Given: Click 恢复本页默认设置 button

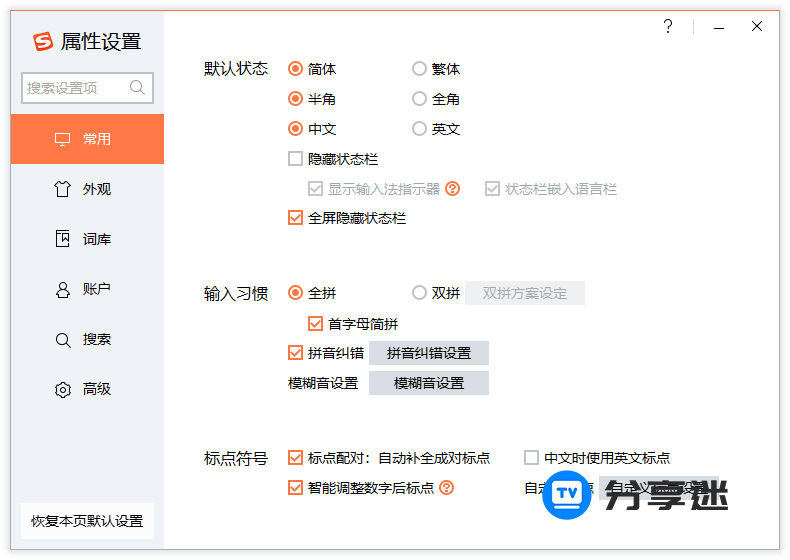Looking at the screenshot, I should [87, 521].
